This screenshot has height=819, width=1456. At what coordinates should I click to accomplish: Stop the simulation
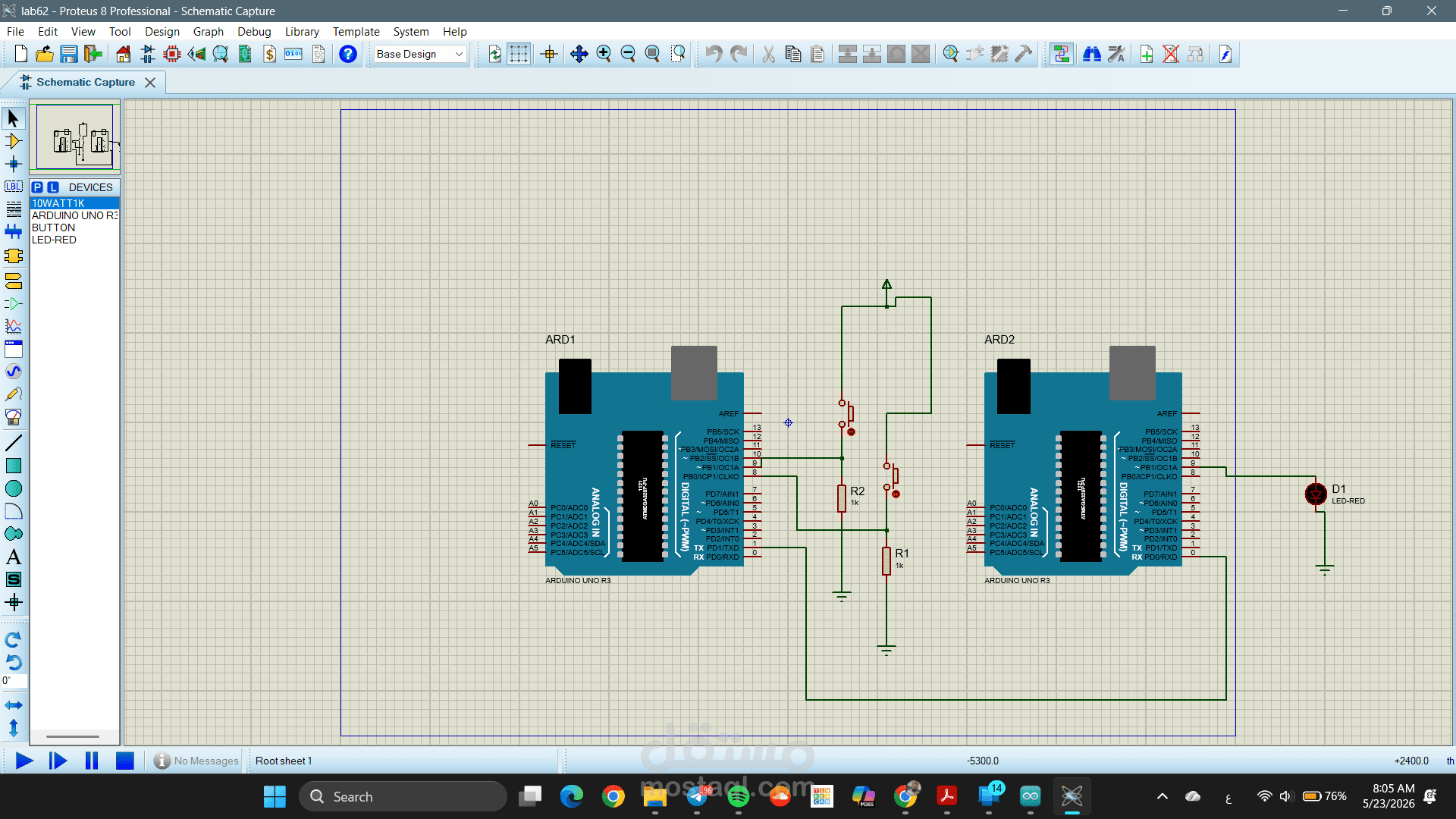click(x=125, y=761)
